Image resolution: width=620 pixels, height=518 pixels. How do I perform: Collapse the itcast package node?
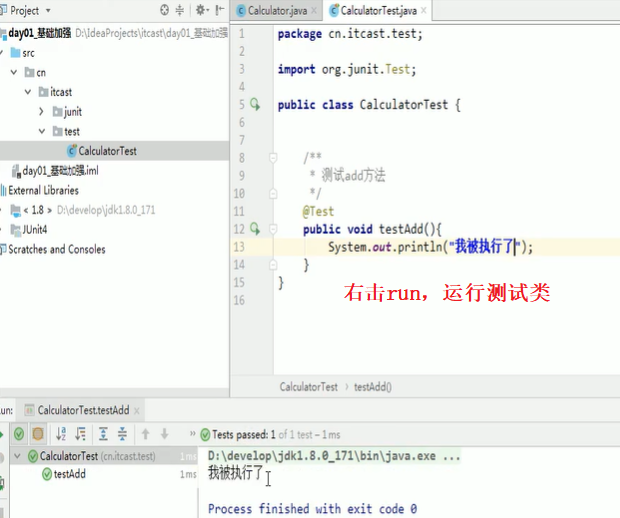tap(28, 92)
